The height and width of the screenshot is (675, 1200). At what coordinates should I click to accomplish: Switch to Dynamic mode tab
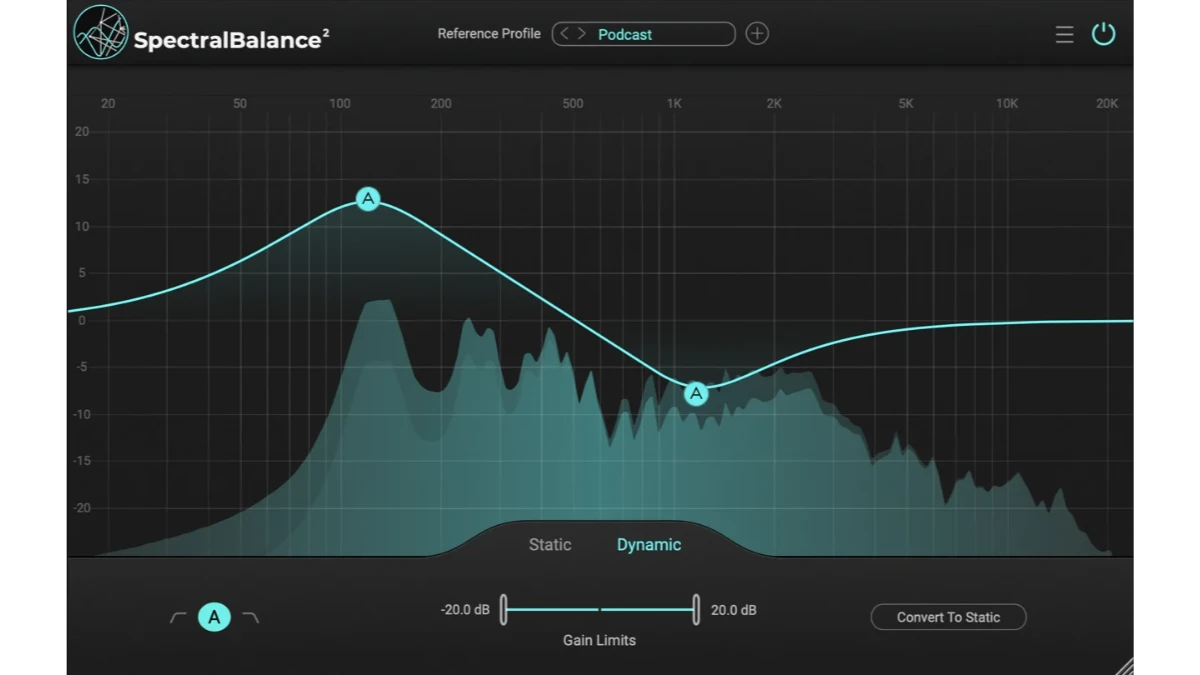point(649,545)
